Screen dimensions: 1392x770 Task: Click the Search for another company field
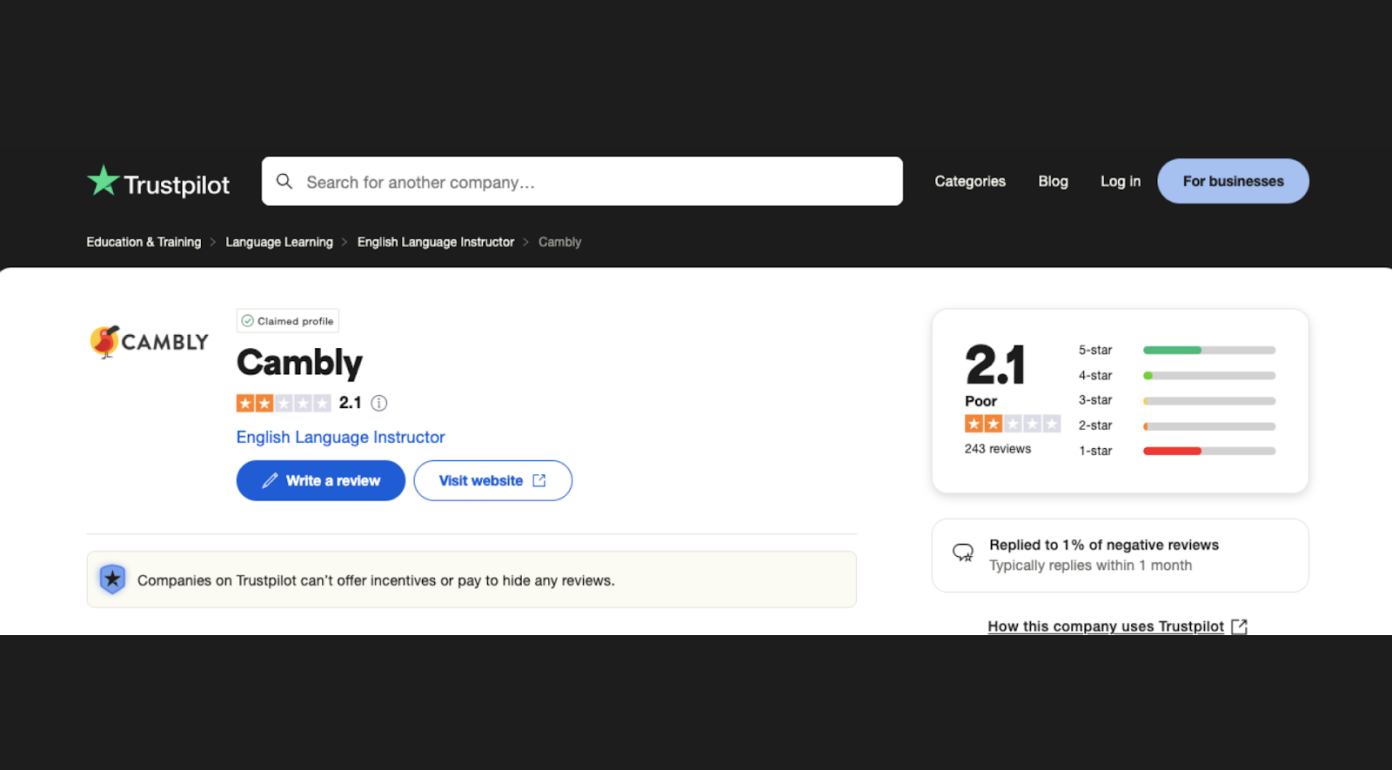click(582, 181)
